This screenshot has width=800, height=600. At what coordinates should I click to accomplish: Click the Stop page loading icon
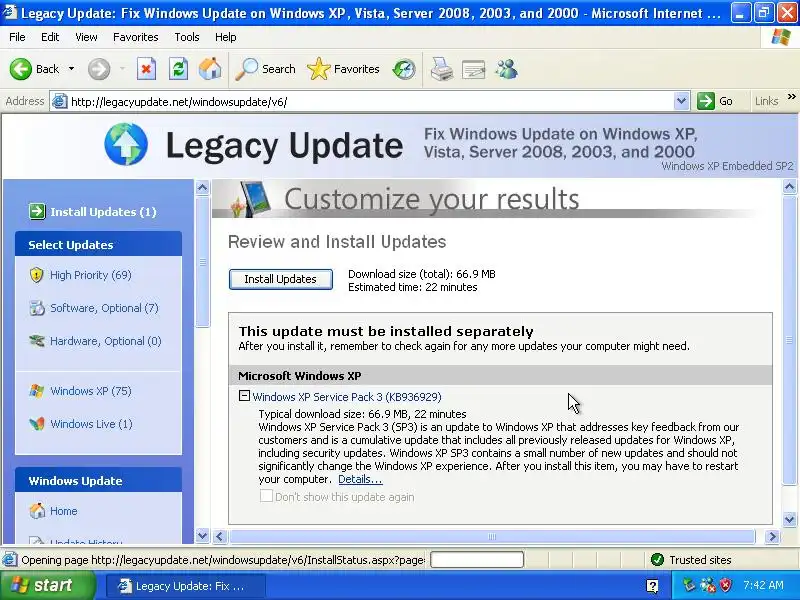tap(146, 69)
